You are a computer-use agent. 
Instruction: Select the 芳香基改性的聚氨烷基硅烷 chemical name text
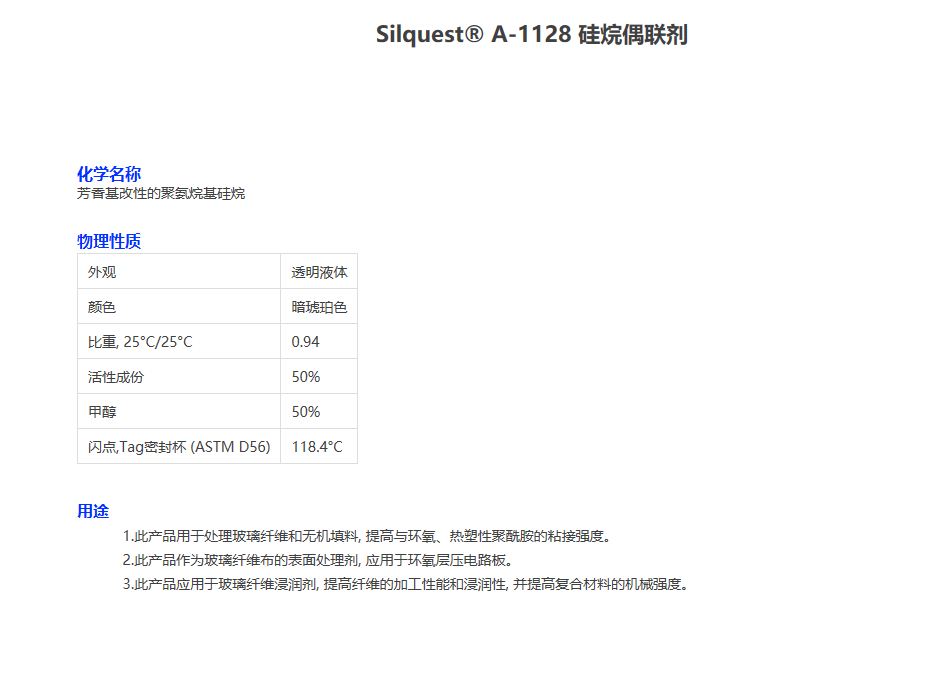point(161,194)
